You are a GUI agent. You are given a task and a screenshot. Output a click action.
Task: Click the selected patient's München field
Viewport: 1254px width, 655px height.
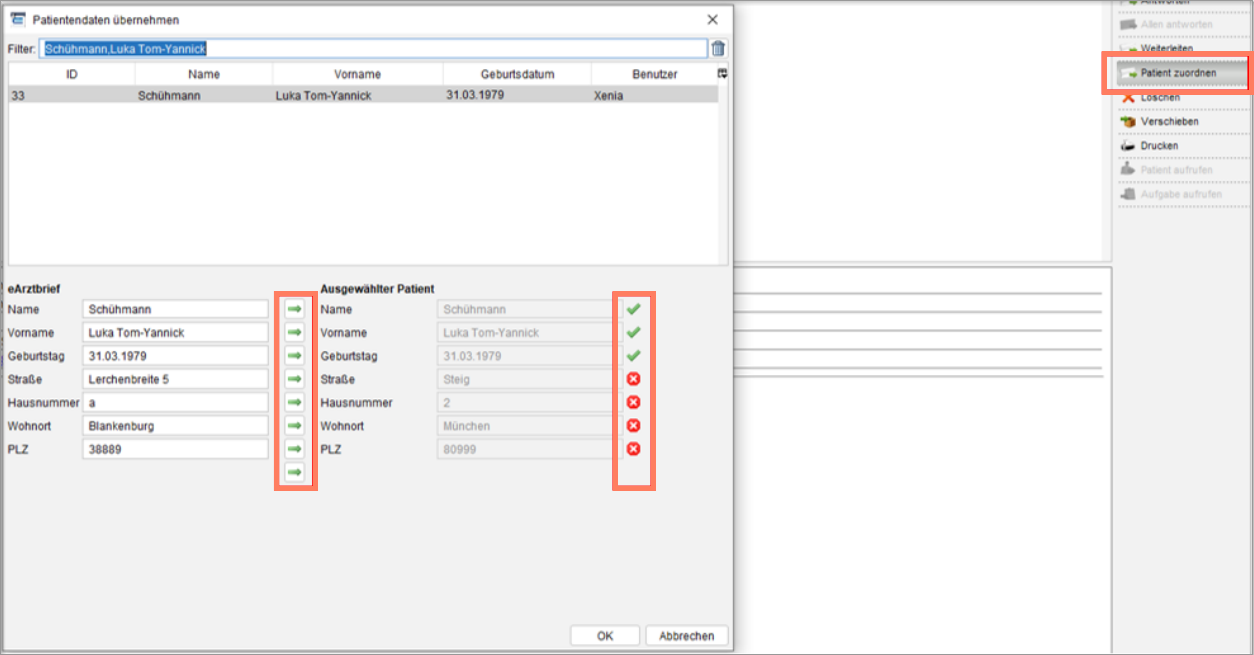pos(528,426)
